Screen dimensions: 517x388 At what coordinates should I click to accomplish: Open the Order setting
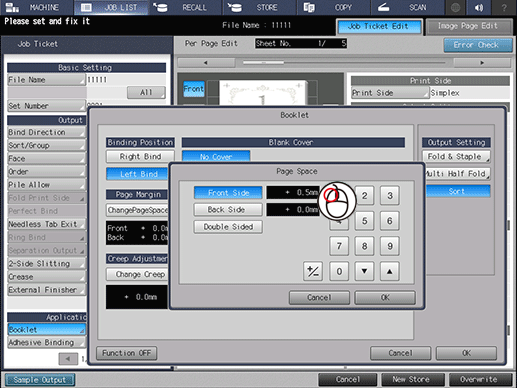[x=46, y=172]
